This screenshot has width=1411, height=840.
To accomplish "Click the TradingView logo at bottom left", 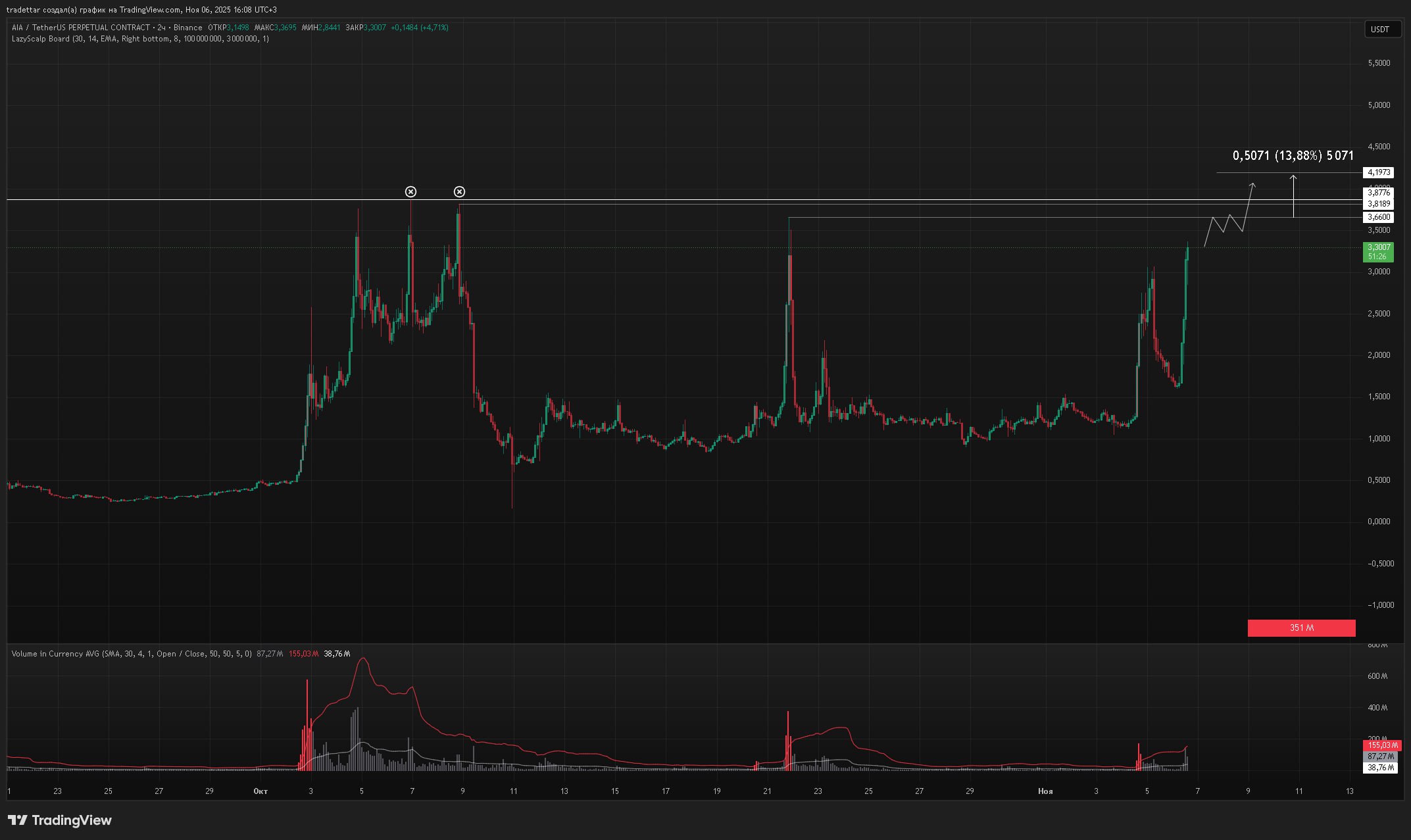I will [60, 820].
